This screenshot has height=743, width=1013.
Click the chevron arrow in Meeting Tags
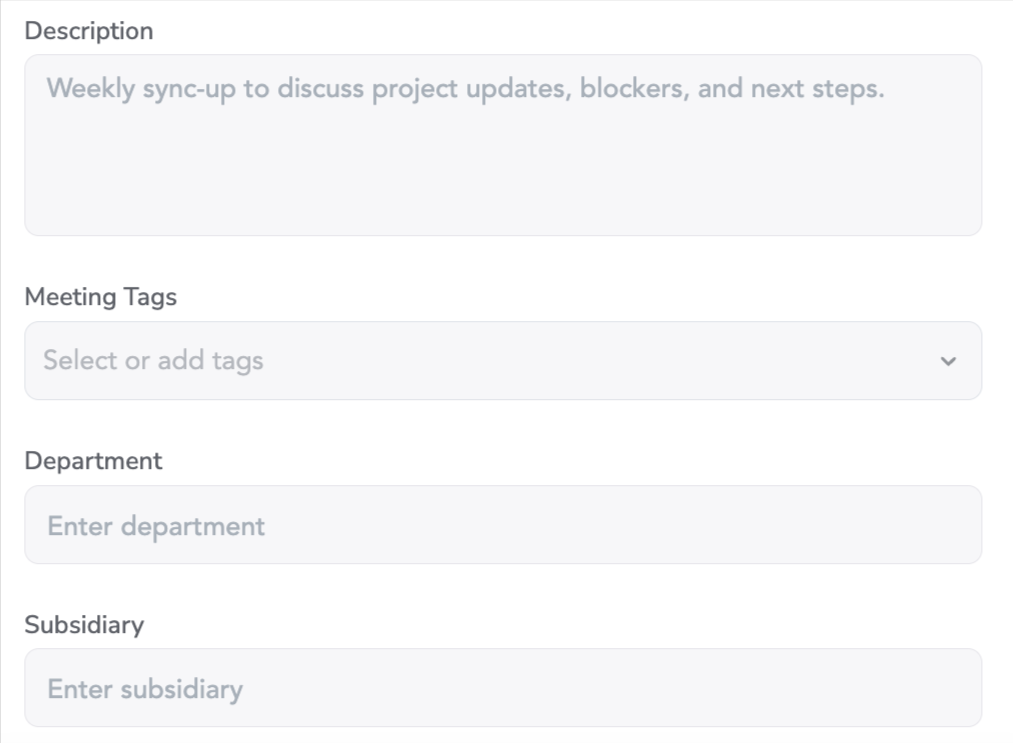948,361
